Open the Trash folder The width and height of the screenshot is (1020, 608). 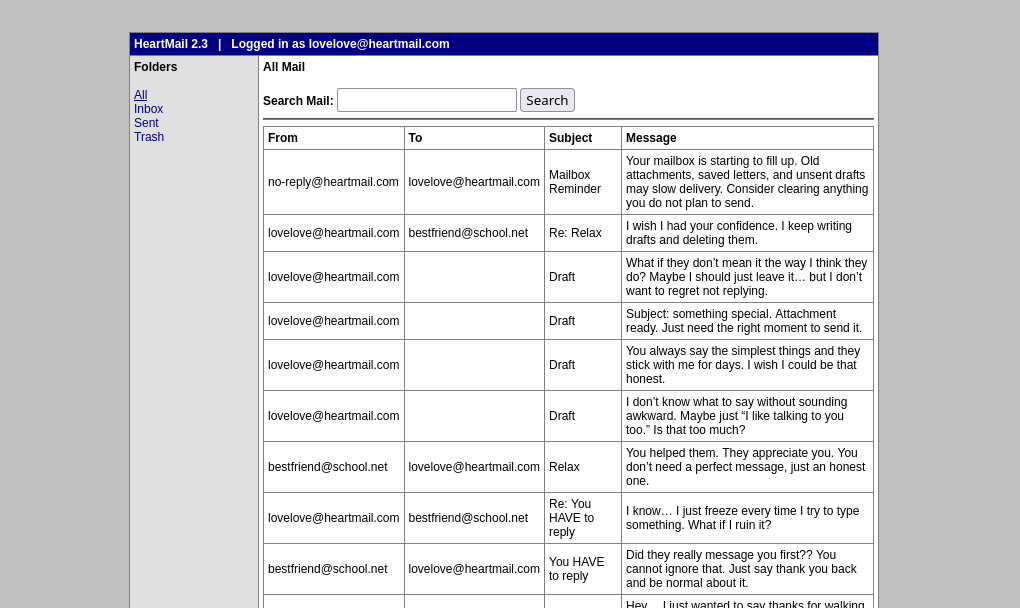[148, 137]
